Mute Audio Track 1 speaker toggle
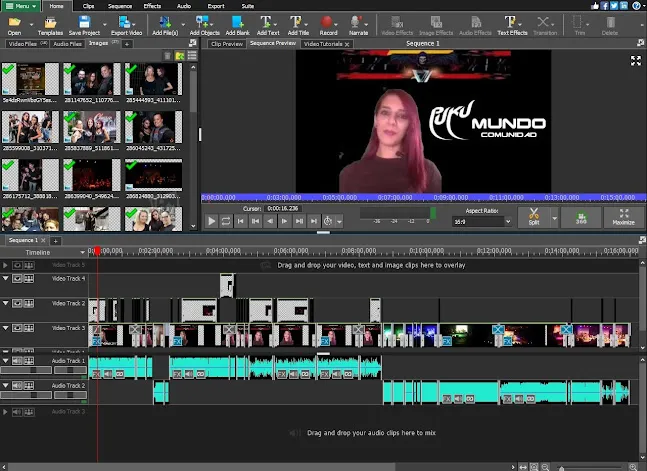The height and width of the screenshot is (471, 647). pos(17,361)
